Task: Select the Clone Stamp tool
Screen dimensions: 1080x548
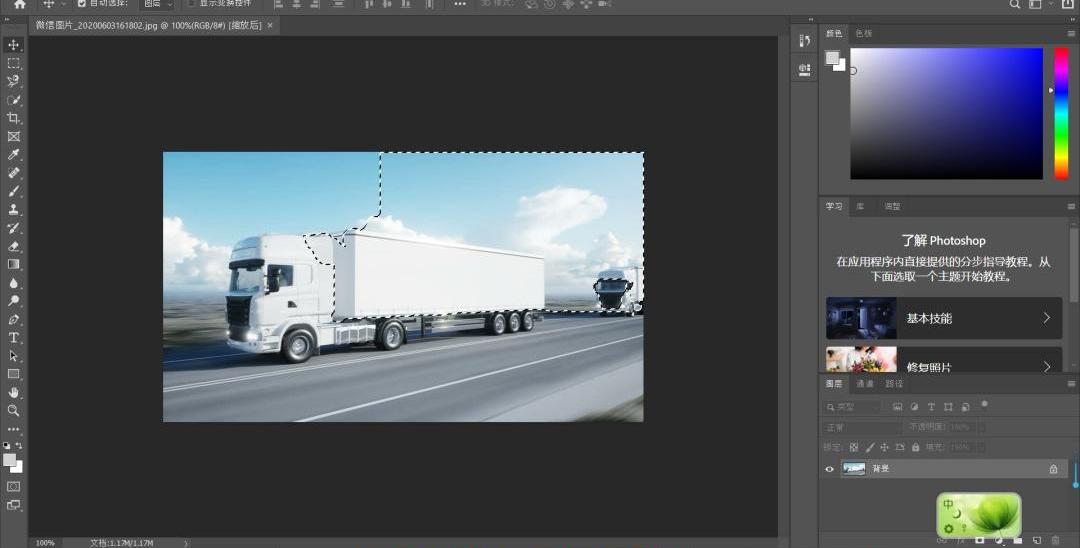Action: coord(13,209)
